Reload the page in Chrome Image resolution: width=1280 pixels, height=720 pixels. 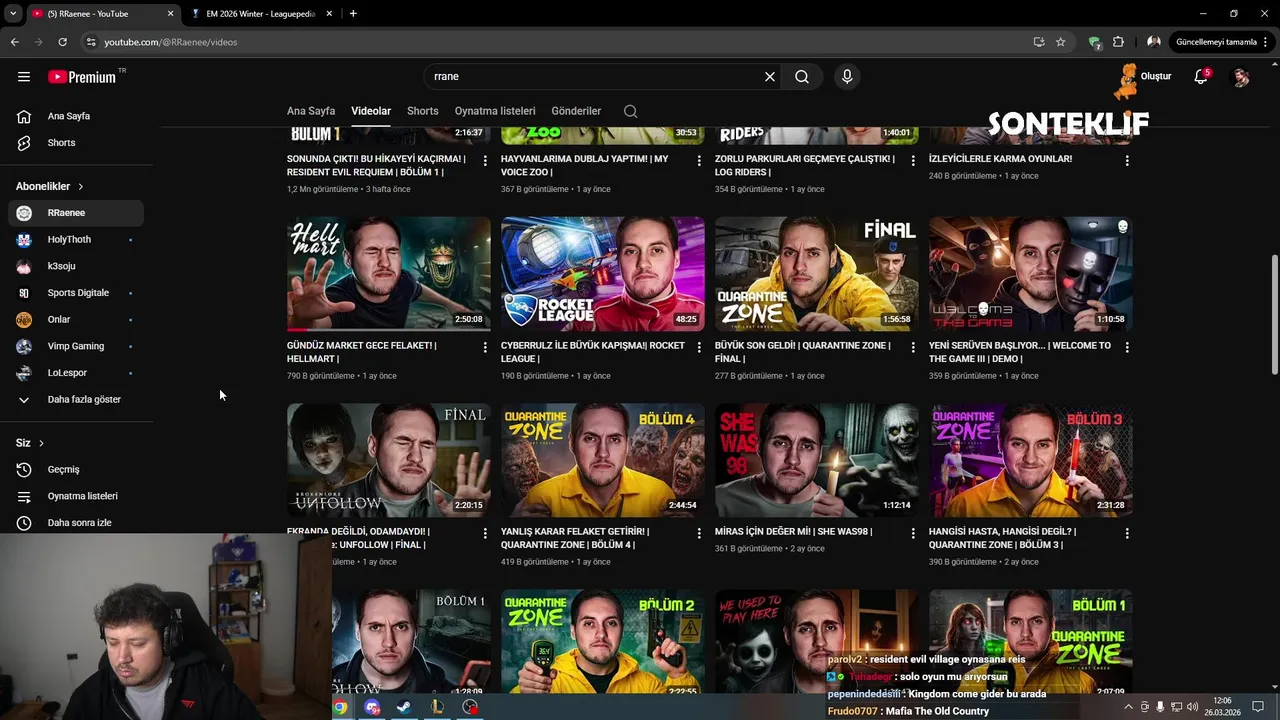tap(62, 42)
